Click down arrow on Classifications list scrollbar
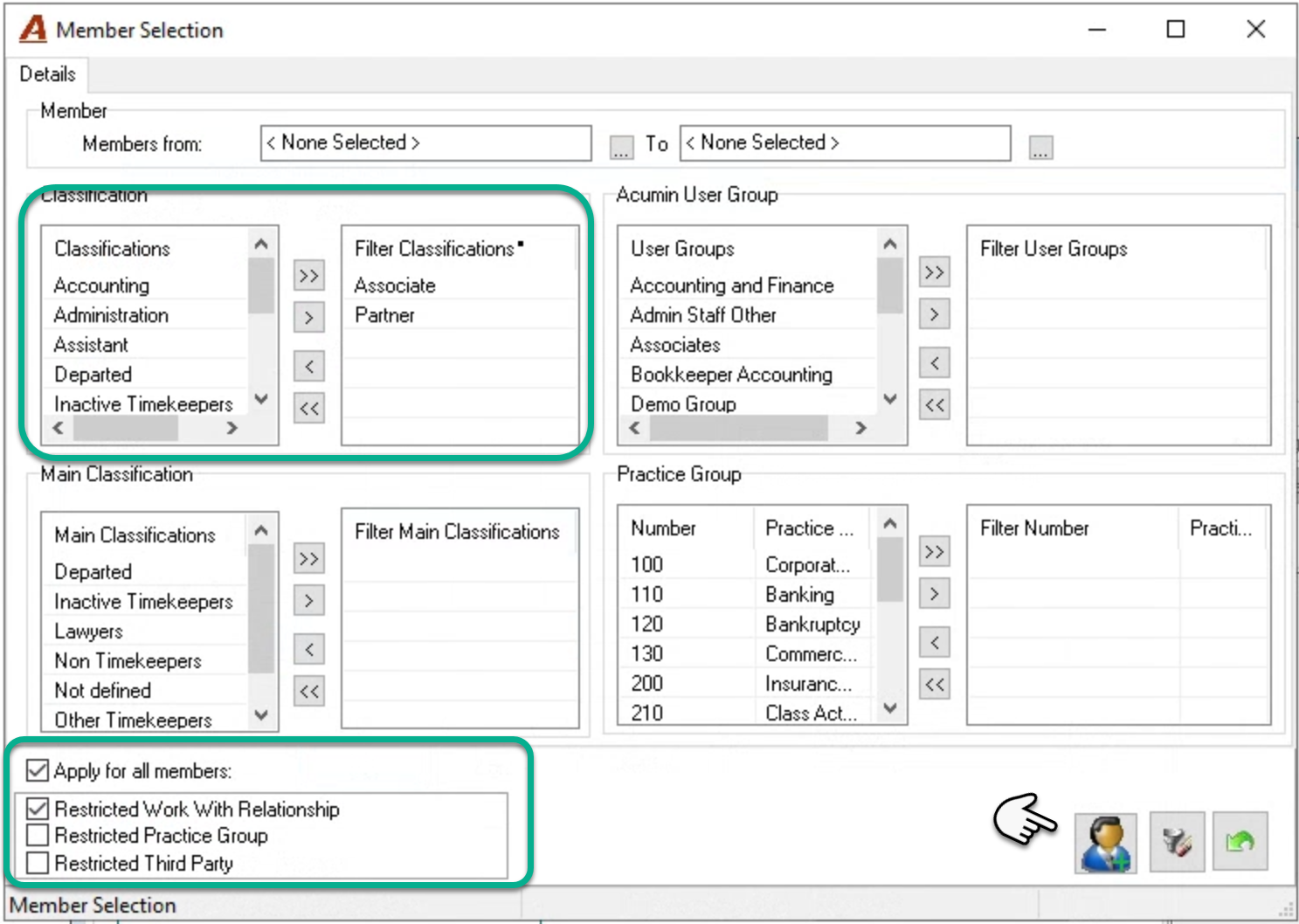The image size is (1299, 924). point(261,400)
